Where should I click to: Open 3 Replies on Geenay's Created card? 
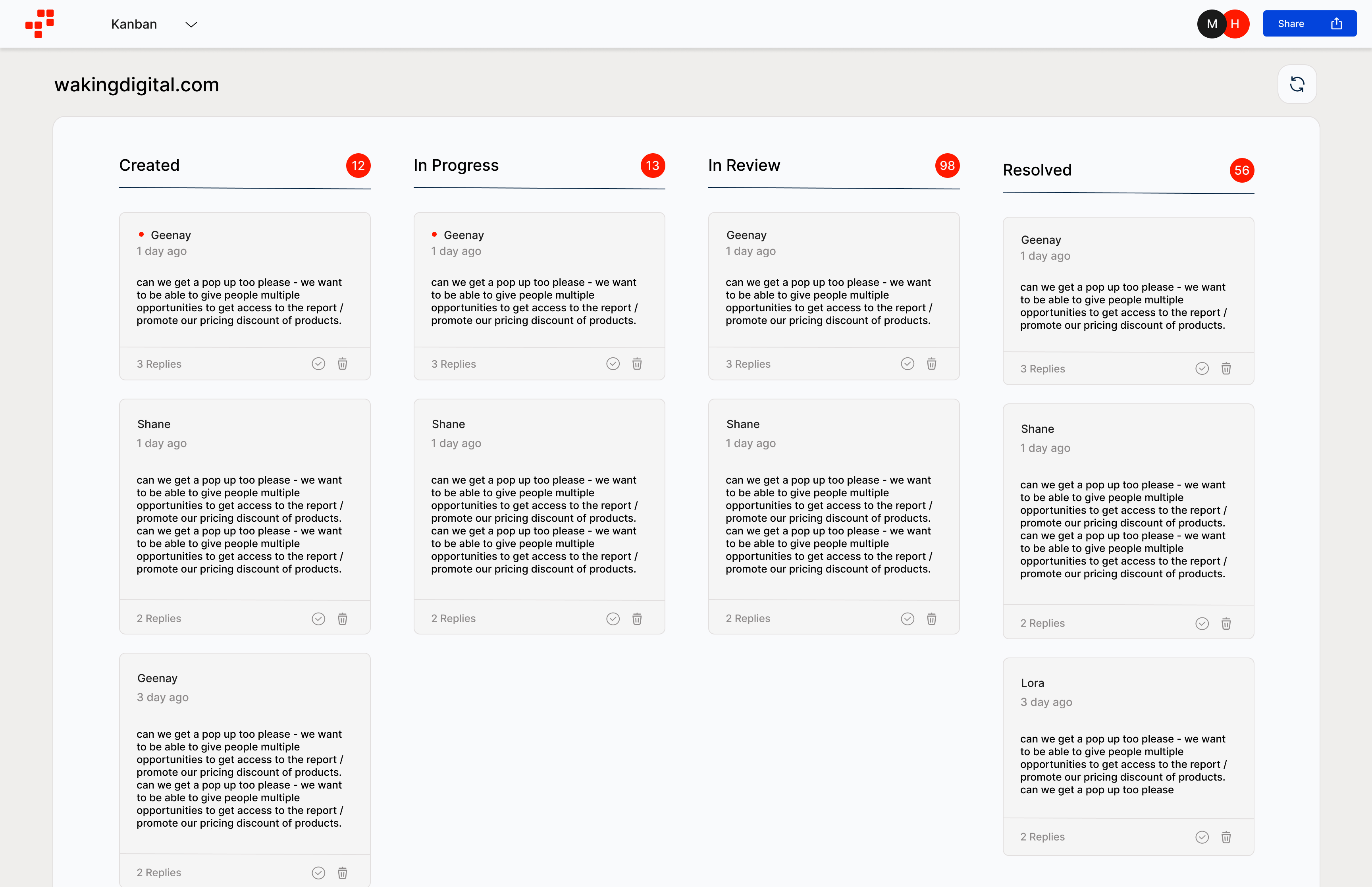tap(159, 364)
